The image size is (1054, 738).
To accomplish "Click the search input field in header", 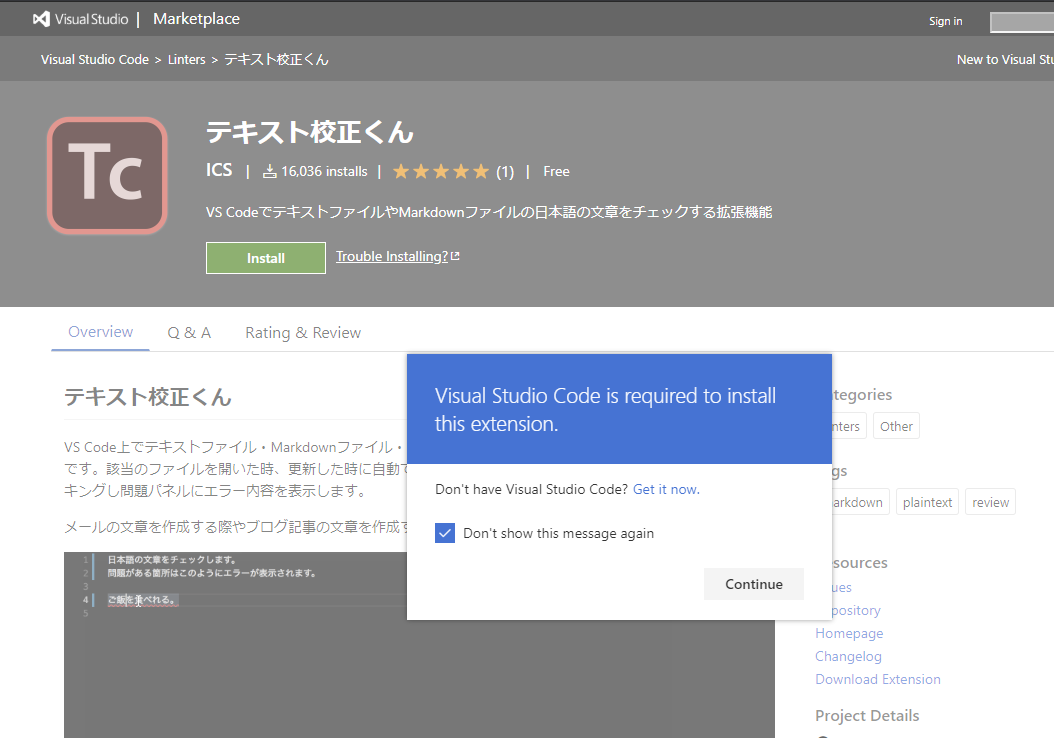I will coord(1022,22).
